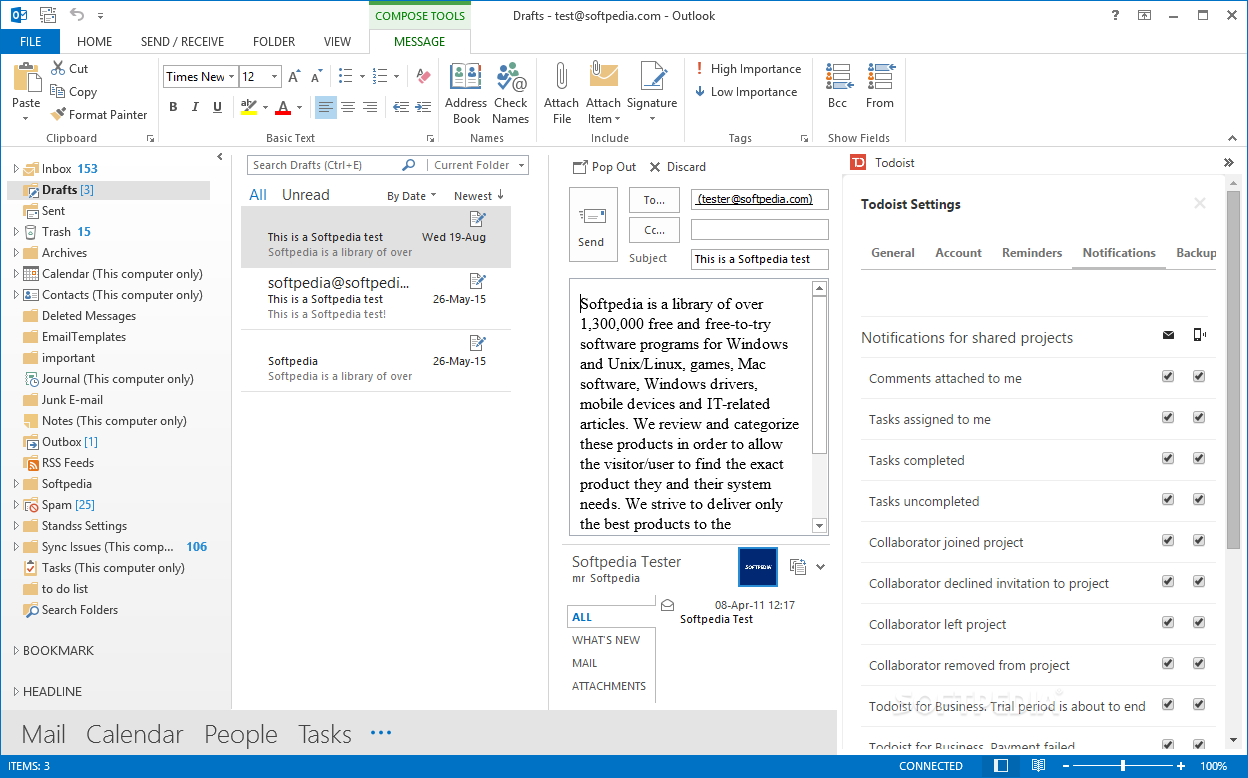The width and height of the screenshot is (1248, 778).
Task: Switch to Calendar in navigation bar
Action: pos(135,734)
